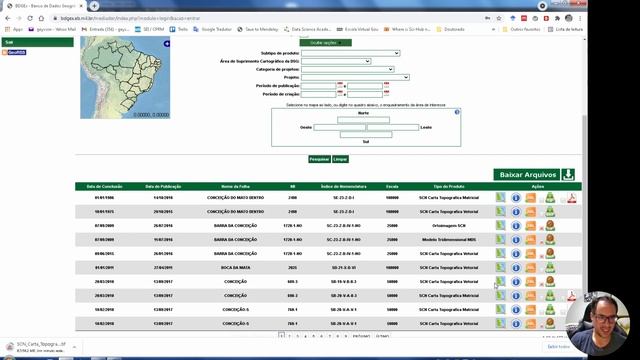This screenshot has height=360, width=640.
Task: Click the Sair sidebar button
Action: [38, 42]
